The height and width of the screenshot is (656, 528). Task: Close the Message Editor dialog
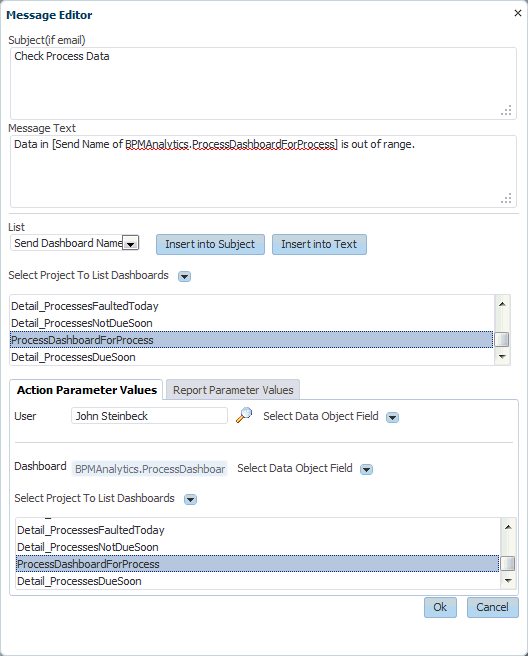click(x=518, y=13)
